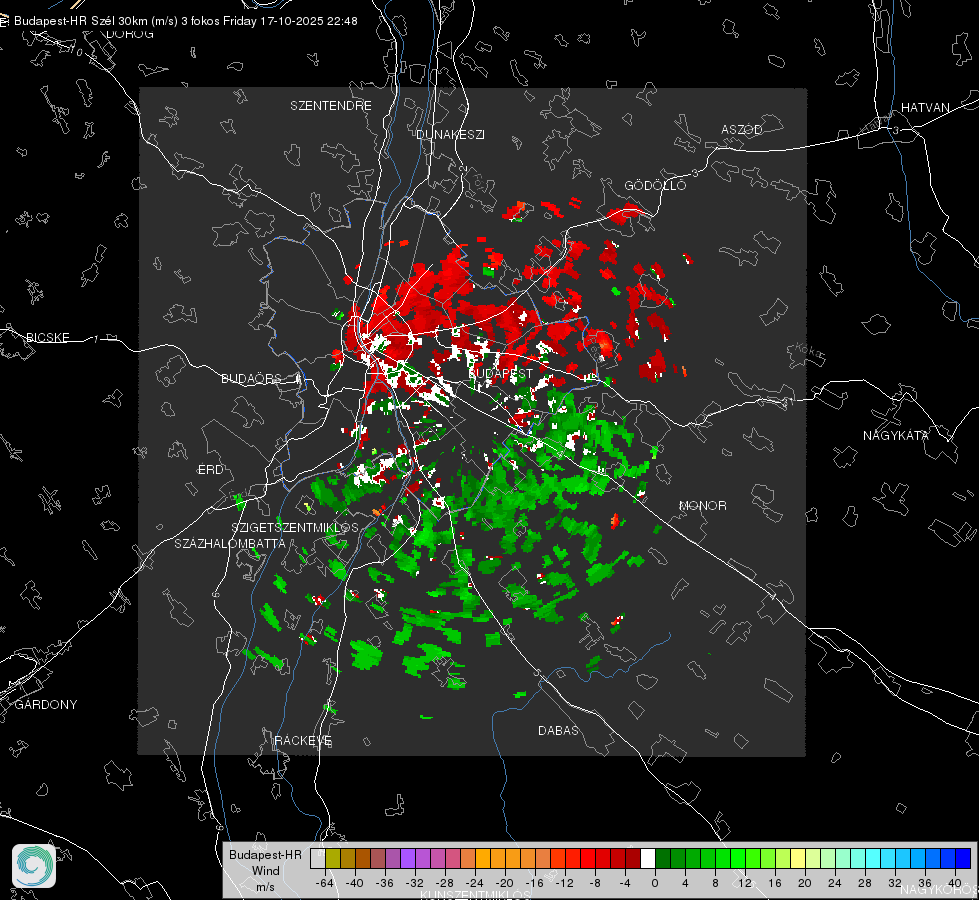Click the GÁRDONY town label
This screenshot has height=900, width=979.
pos(46,705)
